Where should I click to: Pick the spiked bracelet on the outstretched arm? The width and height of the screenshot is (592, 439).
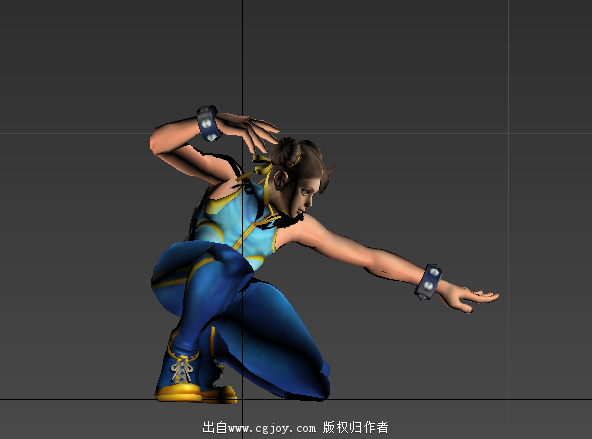[428, 282]
